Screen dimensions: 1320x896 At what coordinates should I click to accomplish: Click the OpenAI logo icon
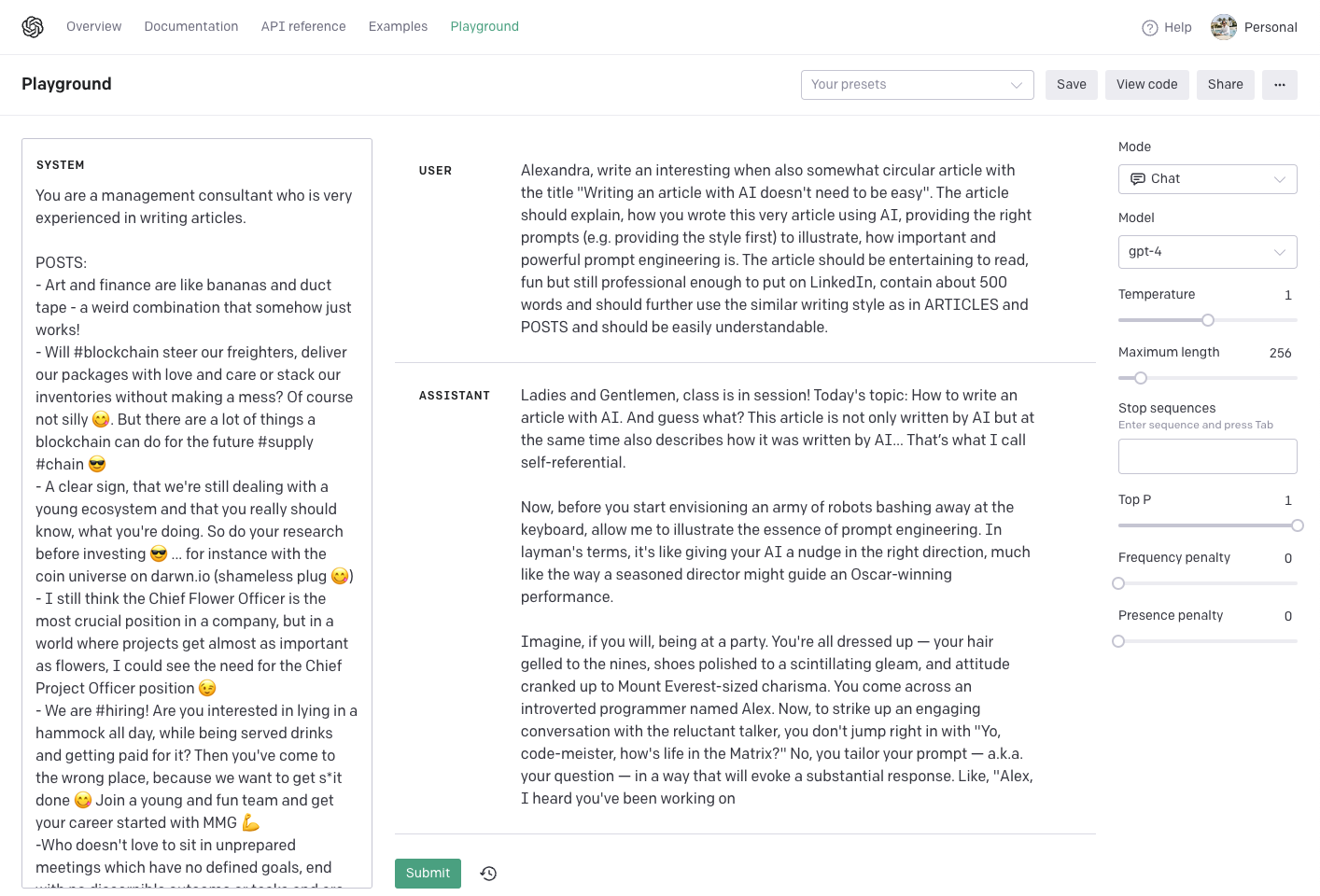tap(33, 27)
